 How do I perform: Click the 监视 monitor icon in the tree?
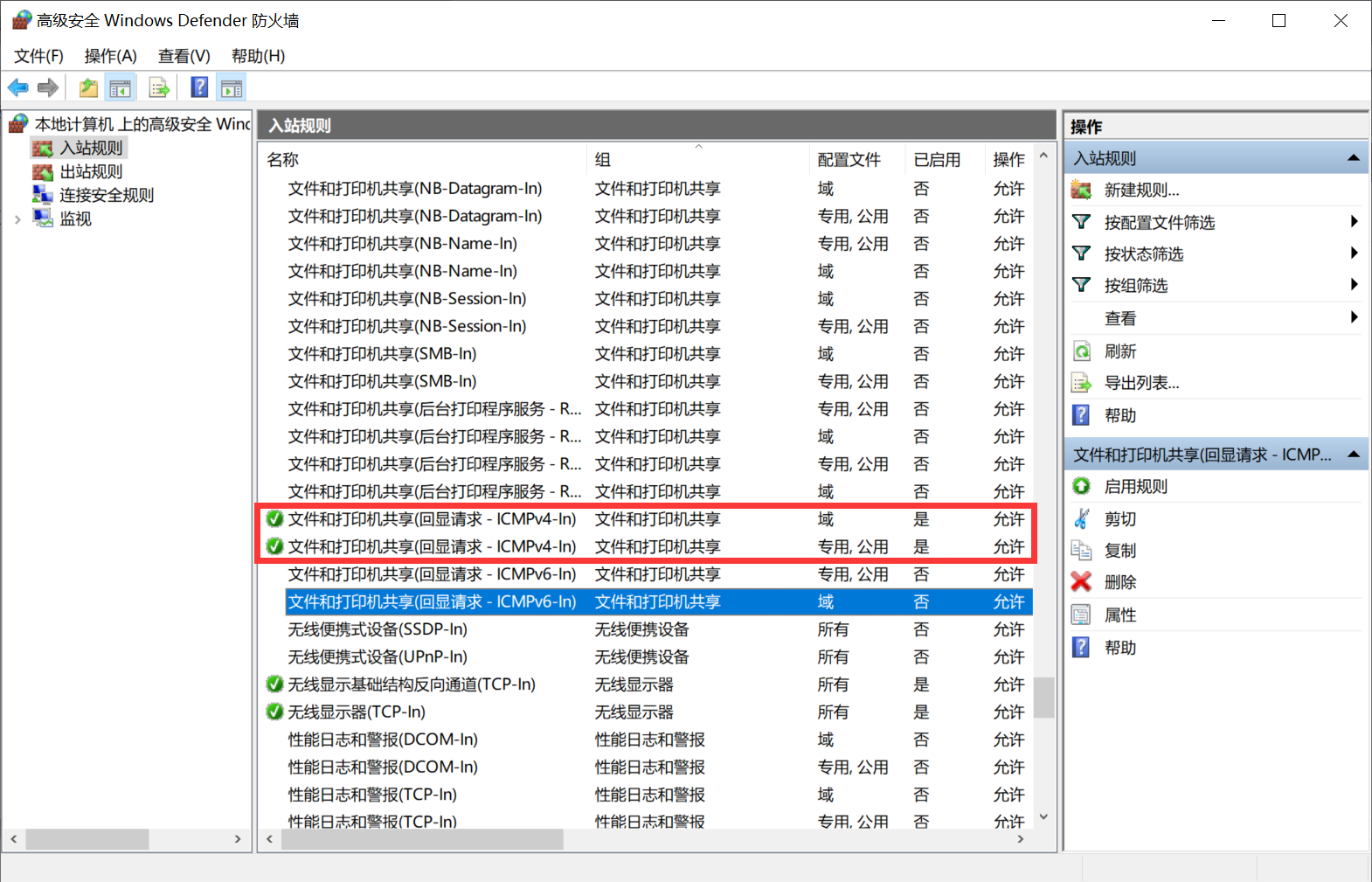[43, 218]
